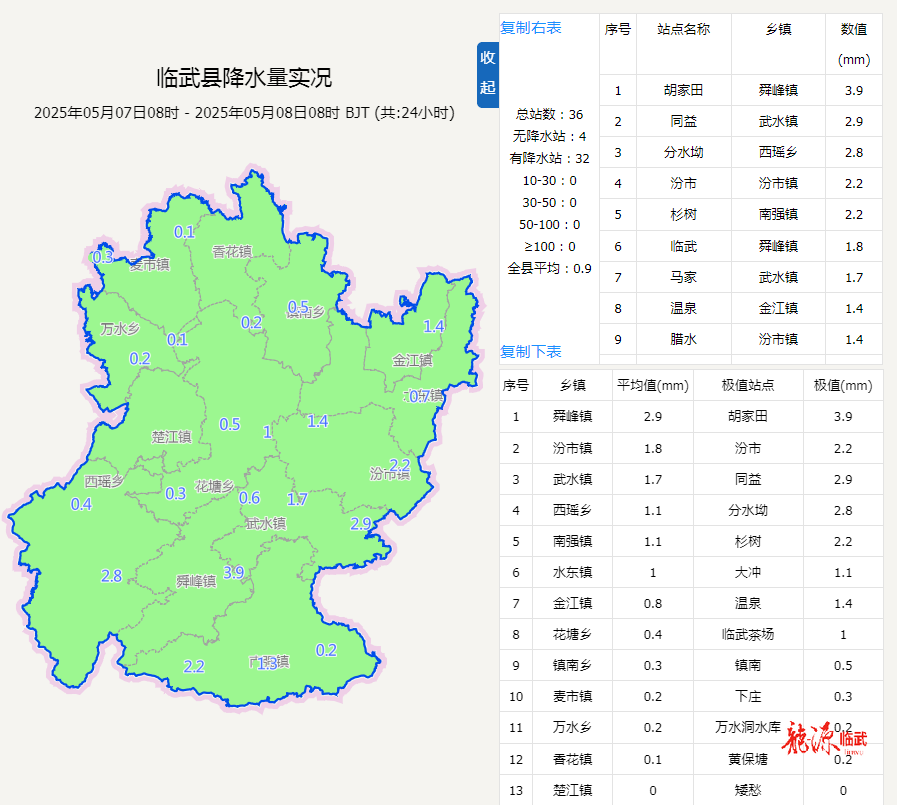Click the 万水乡 label on the map
The image size is (897, 805).
click(x=119, y=329)
